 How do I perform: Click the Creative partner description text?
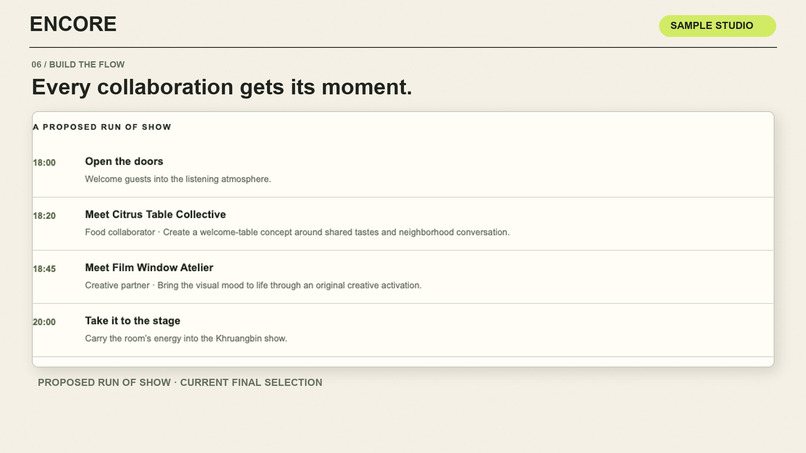click(x=253, y=285)
